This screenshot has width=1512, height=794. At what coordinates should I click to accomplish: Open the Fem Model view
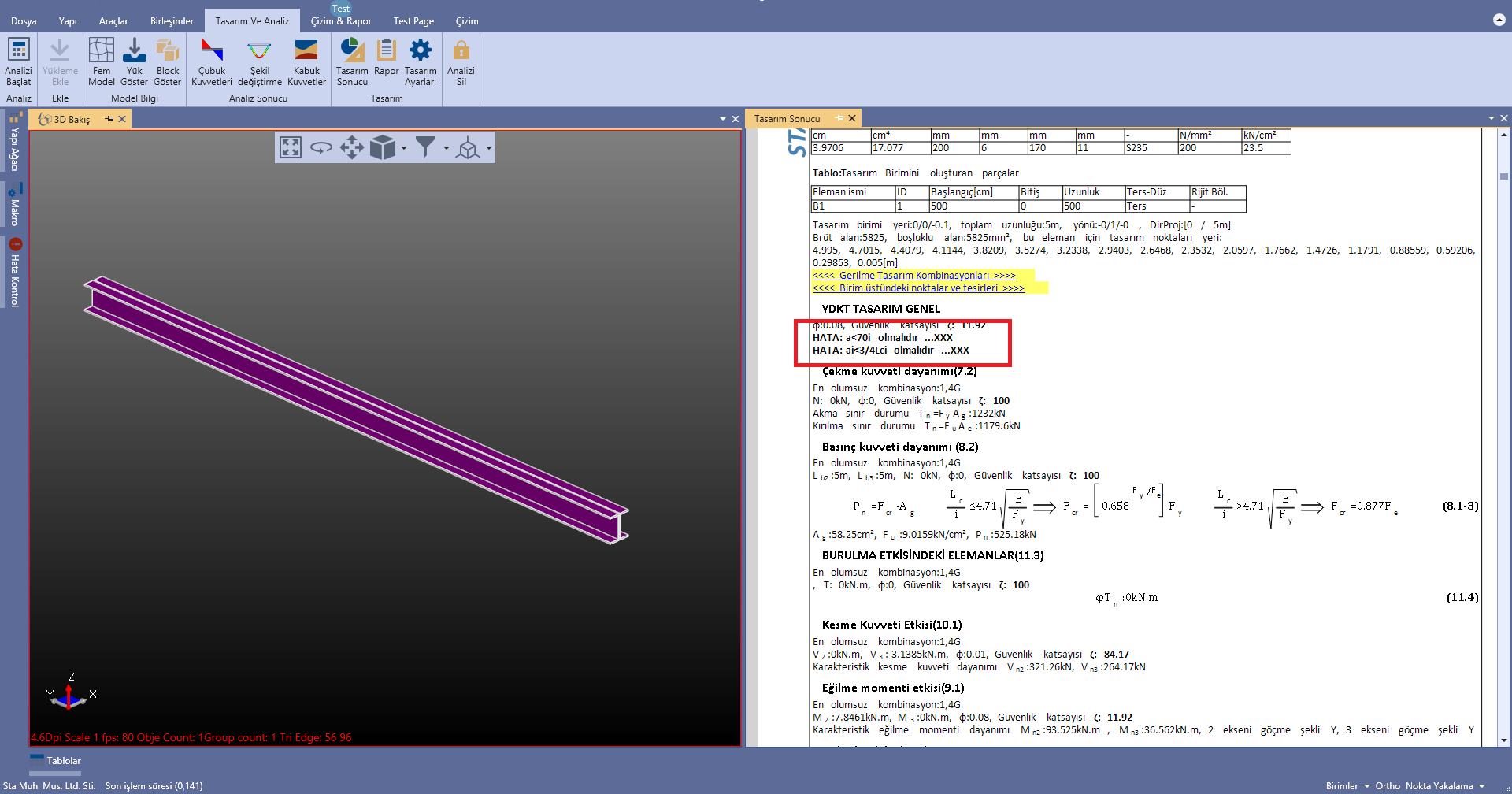pyautogui.click(x=101, y=61)
